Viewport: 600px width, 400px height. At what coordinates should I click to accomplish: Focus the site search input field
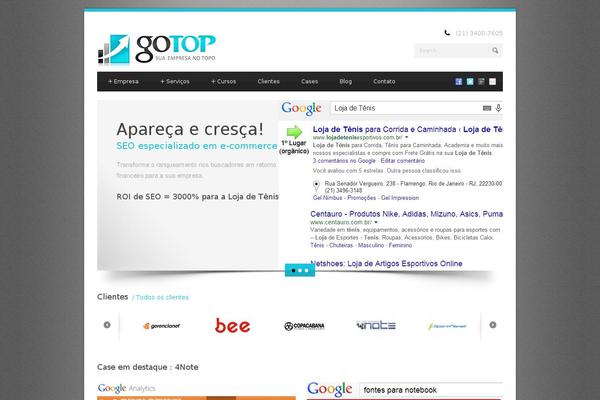click(452, 51)
